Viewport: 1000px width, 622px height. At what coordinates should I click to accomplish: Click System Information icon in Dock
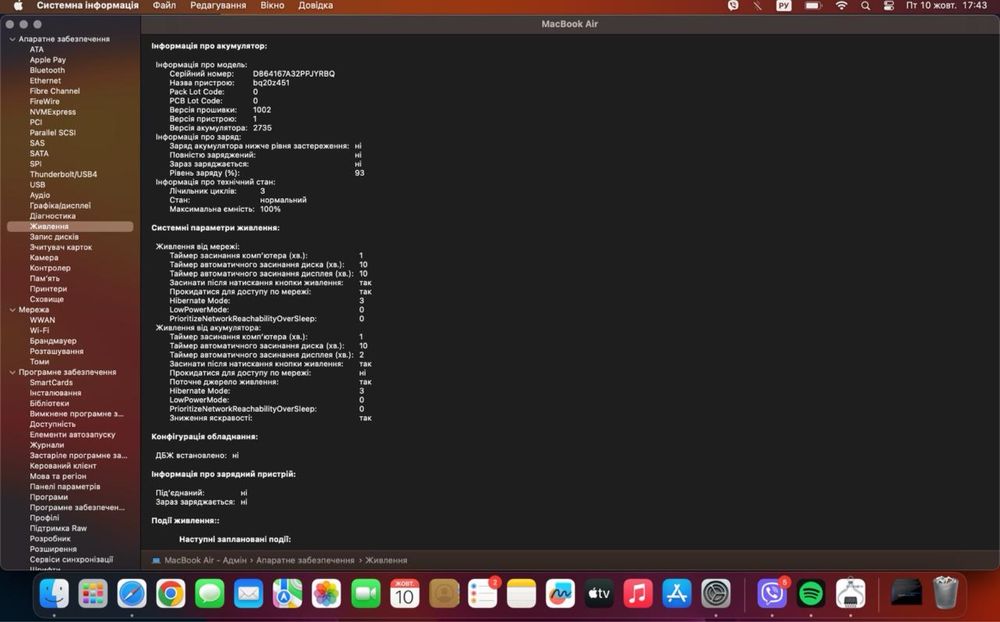click(x=851, y=594)
